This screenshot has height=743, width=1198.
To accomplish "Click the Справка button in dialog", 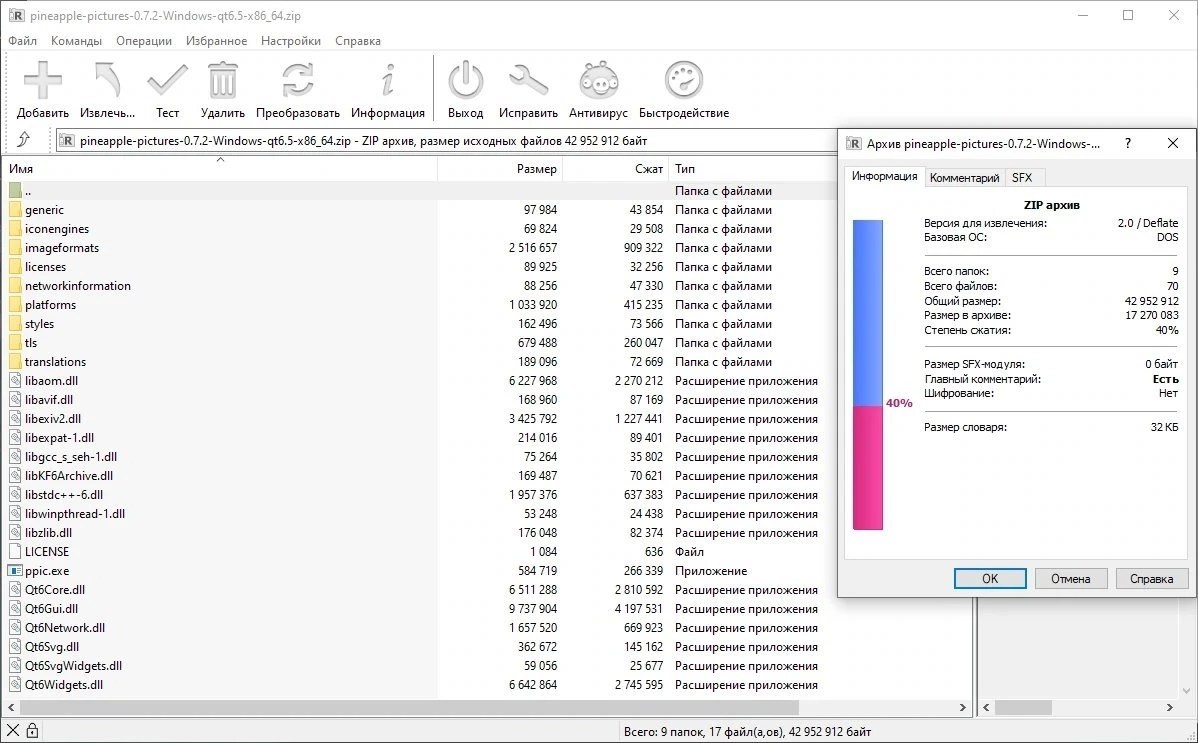I will (x=1151, y=579).
